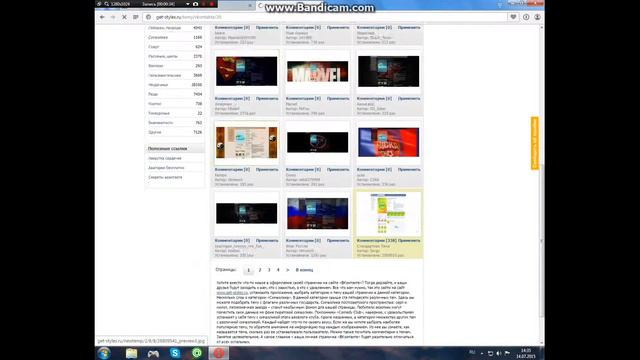Click Применить under the Russian flag thumbnail
Viewport: 640px width, 360px height.
(338, 240)
